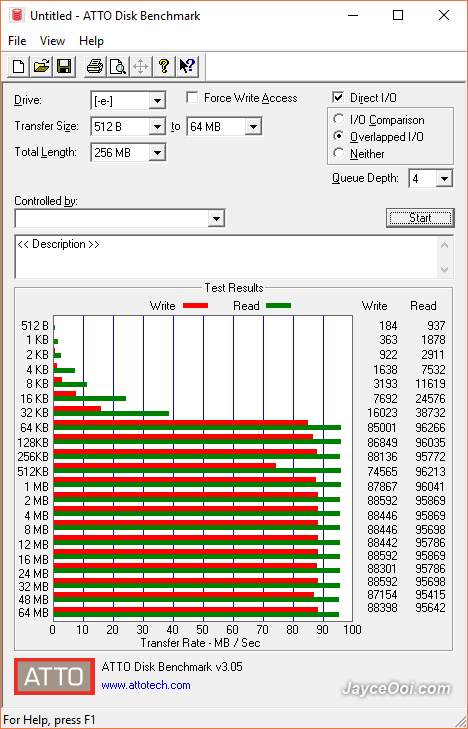Click inside the Description text box
The image size is (468, 729).
[x=227, y=257]
